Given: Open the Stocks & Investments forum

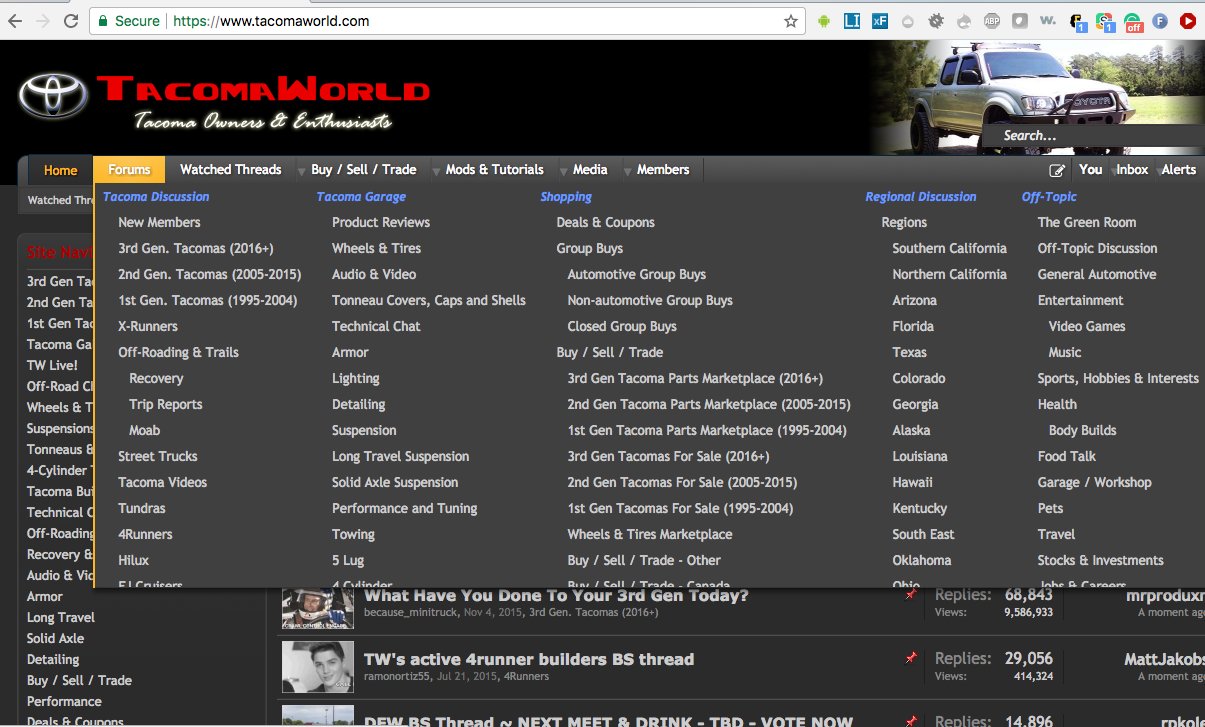Looking at the screenshot, I should 1101,560.
